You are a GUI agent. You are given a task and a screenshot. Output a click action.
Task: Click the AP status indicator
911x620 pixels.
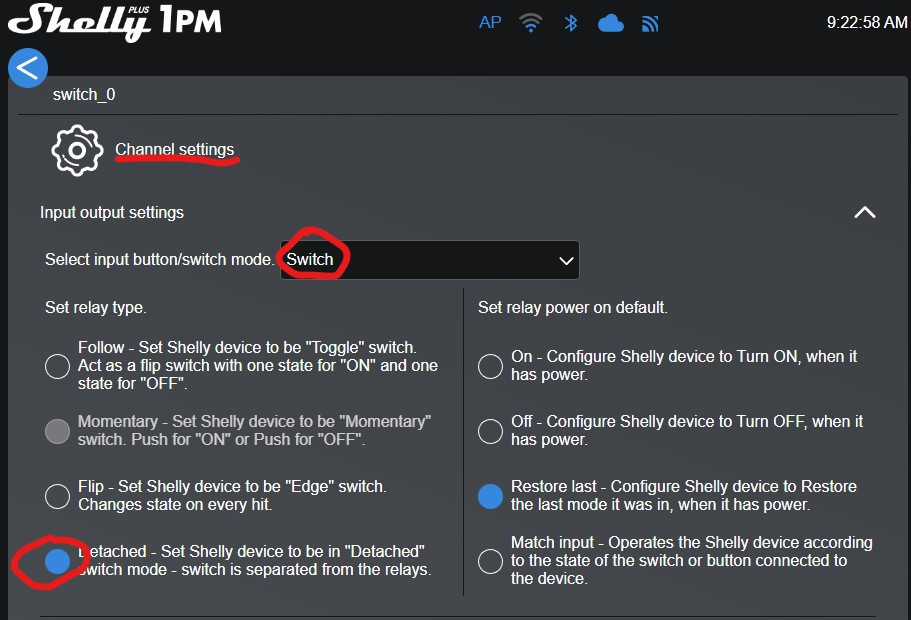click(x=490, y=23)
